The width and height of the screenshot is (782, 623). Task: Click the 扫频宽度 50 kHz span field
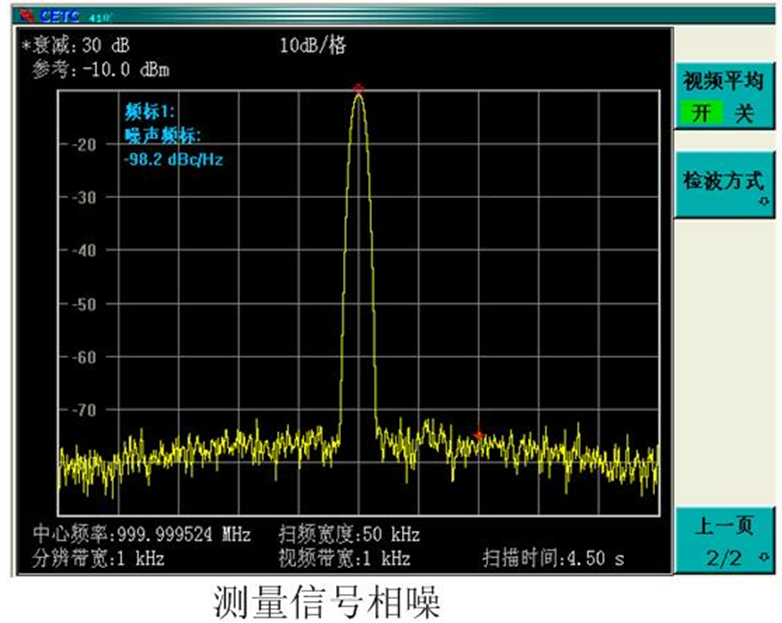pos(349,533)
